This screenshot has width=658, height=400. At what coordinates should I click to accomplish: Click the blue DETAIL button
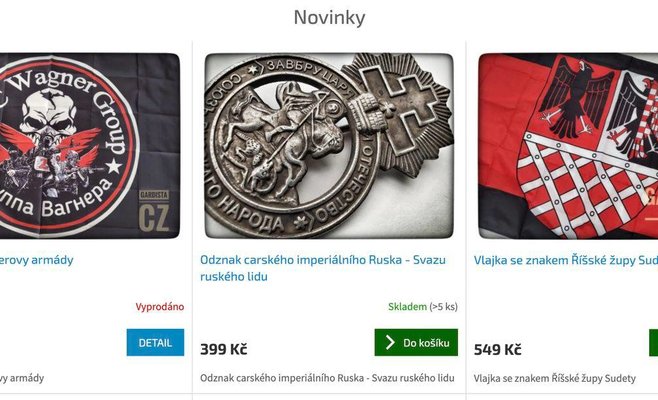155,342
